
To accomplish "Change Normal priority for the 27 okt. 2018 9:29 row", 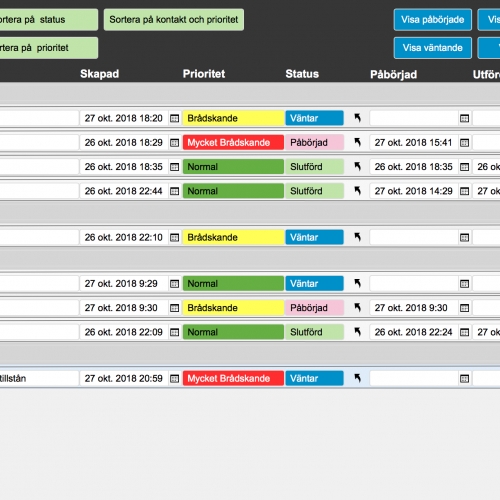I will point(233,283).
